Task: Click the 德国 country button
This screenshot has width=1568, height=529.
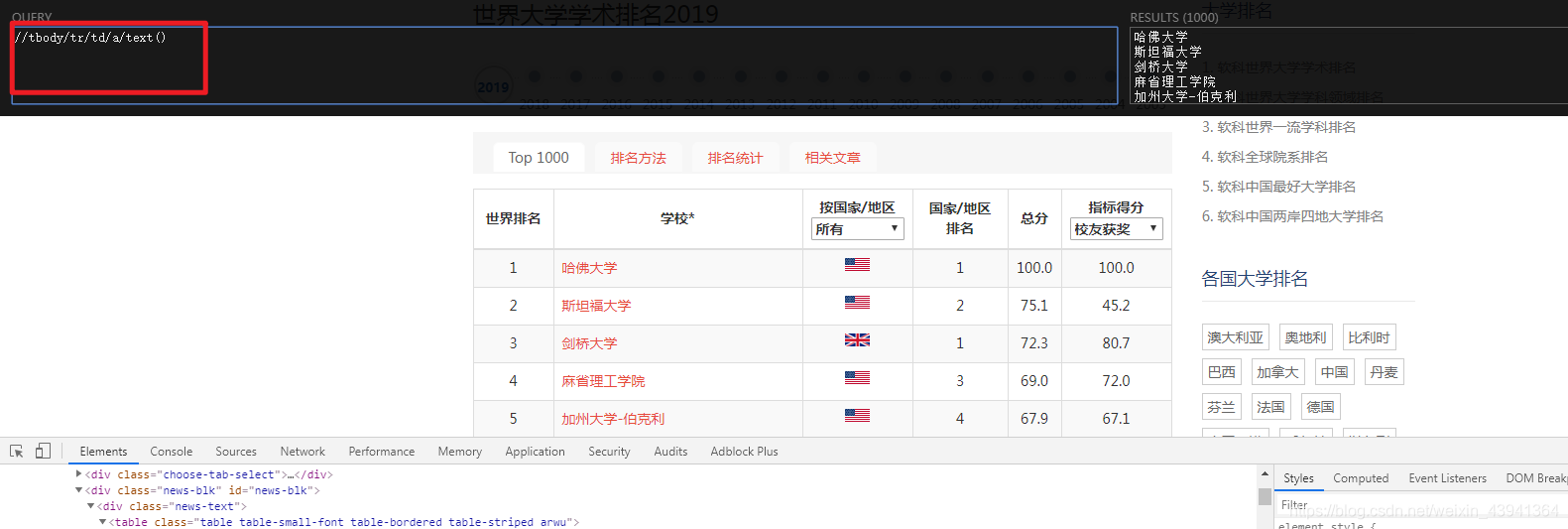Action: pos(1320,407)
